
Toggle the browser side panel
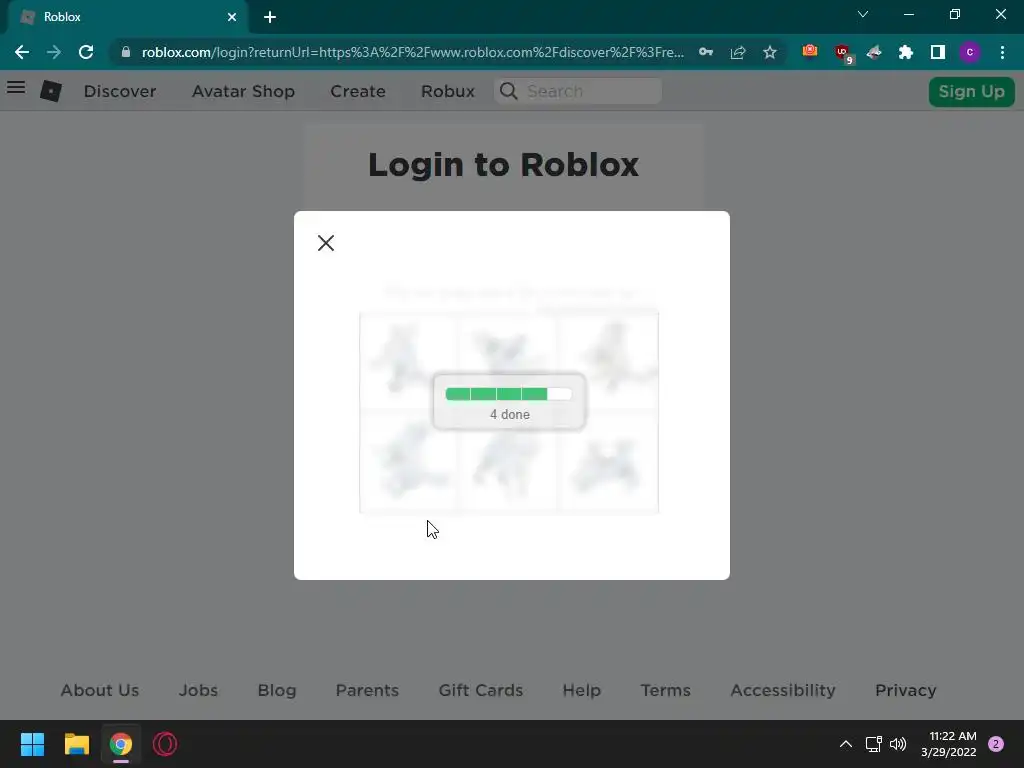938,52
